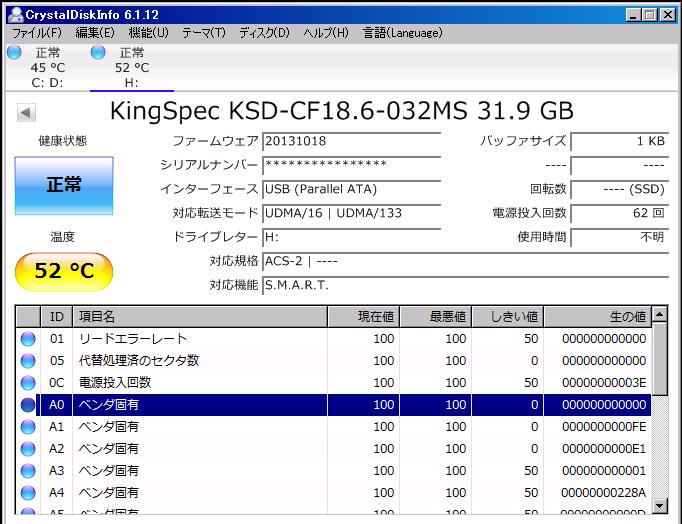Click the 最悪値 column header
The width and height of the screenshot is (682, 524).
coord(436,317)
